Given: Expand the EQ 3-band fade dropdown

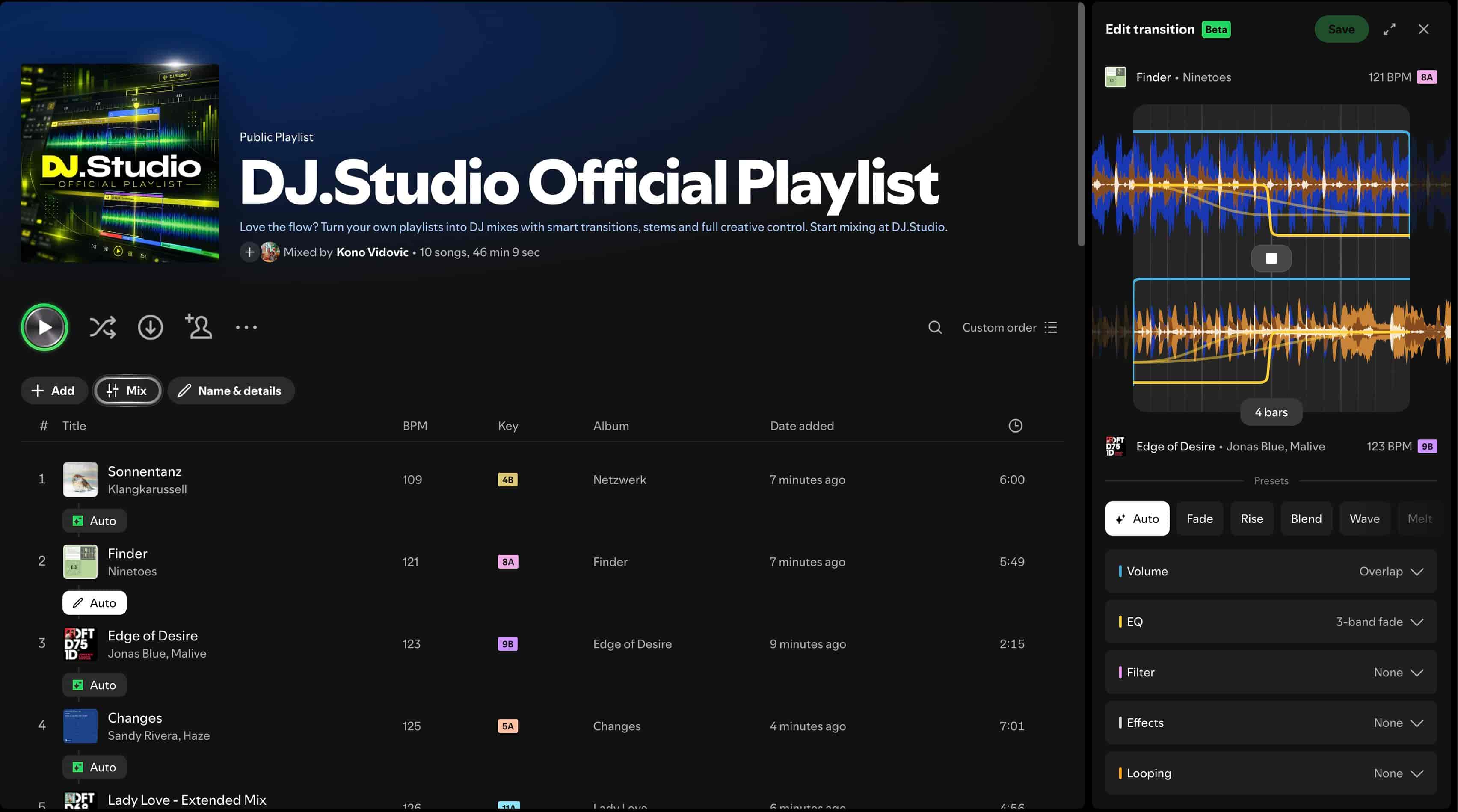Looking at the screenshot, I should pyautogui.click(x=1271, y=621).
